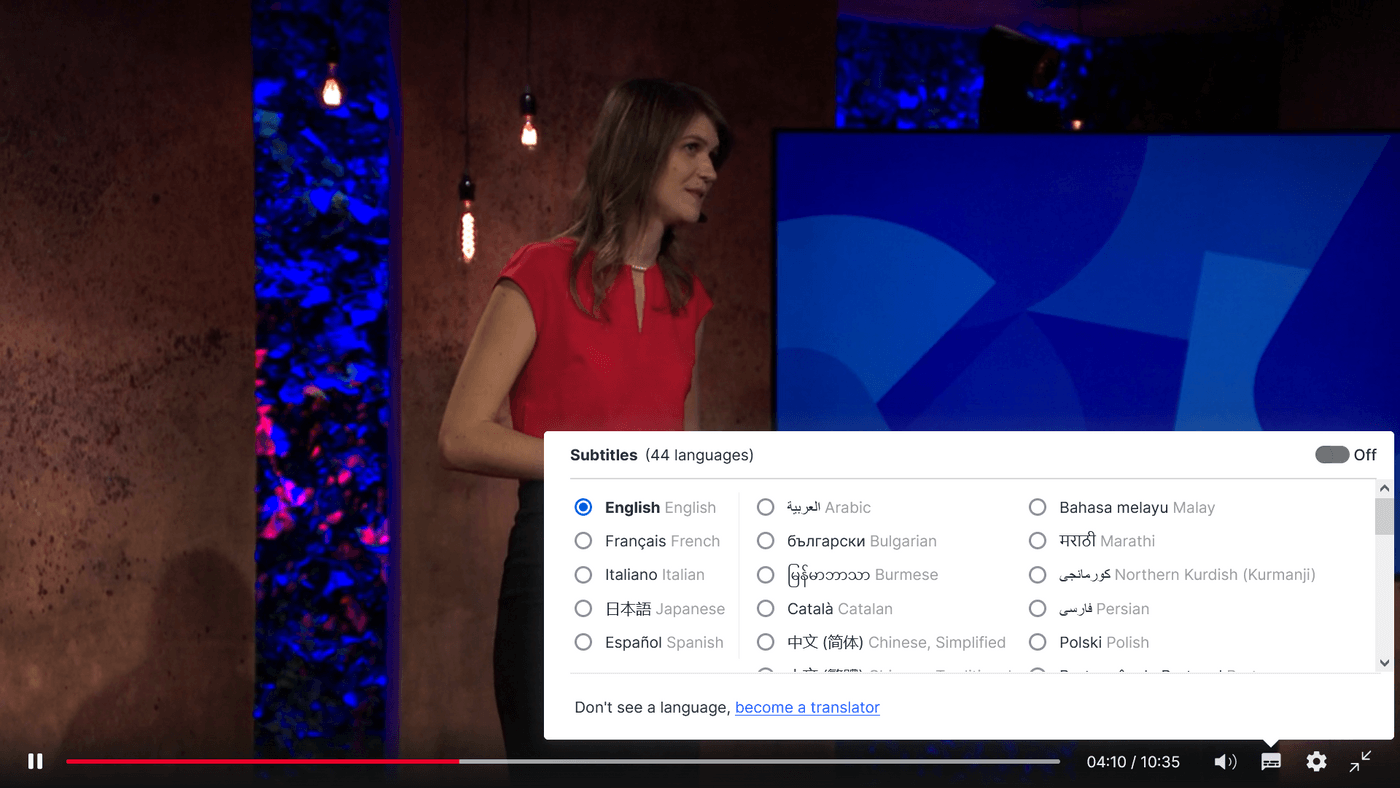Screen dimensions: 1400x788
Task: Open the become a translator link
Action: (807, 707)
